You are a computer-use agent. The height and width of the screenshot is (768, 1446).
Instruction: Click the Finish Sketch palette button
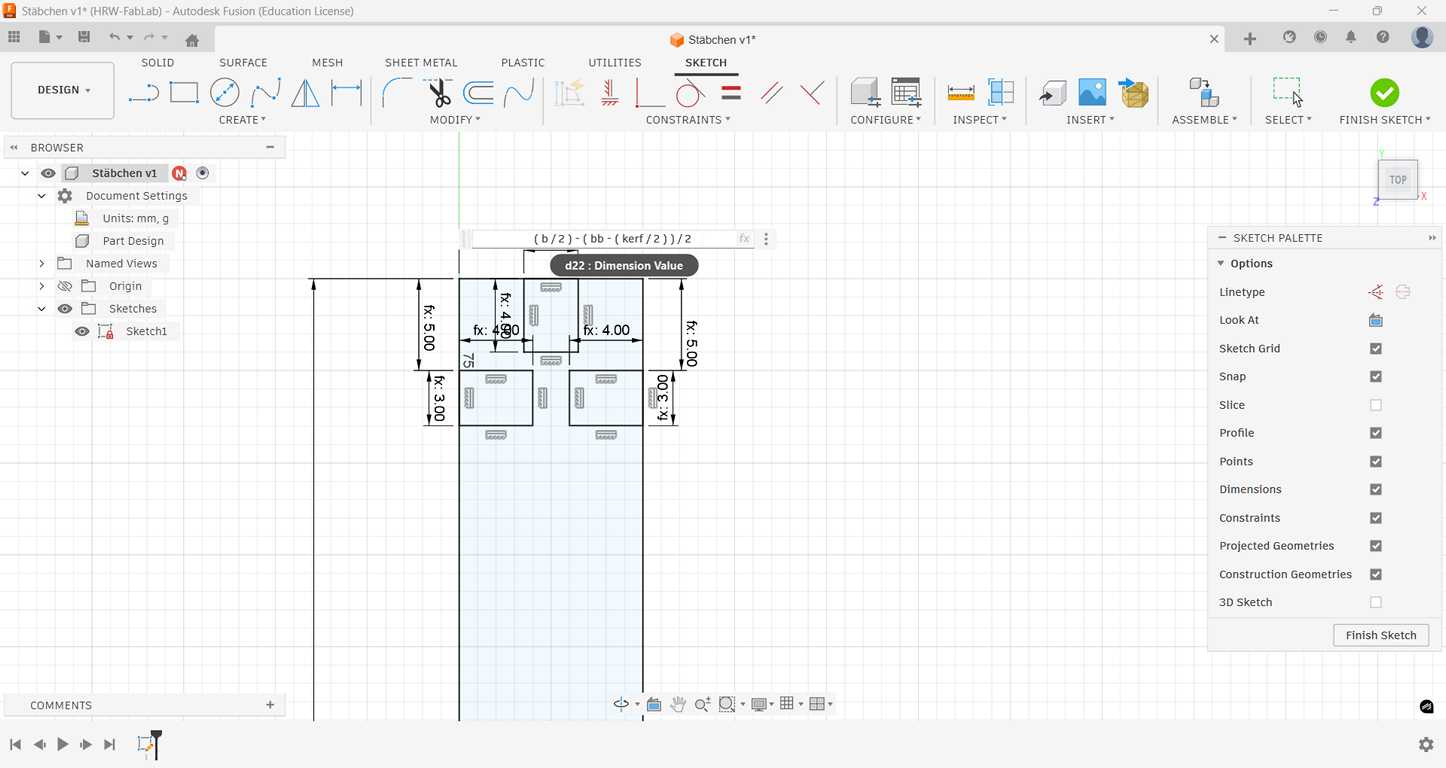tap(1380, 635)
